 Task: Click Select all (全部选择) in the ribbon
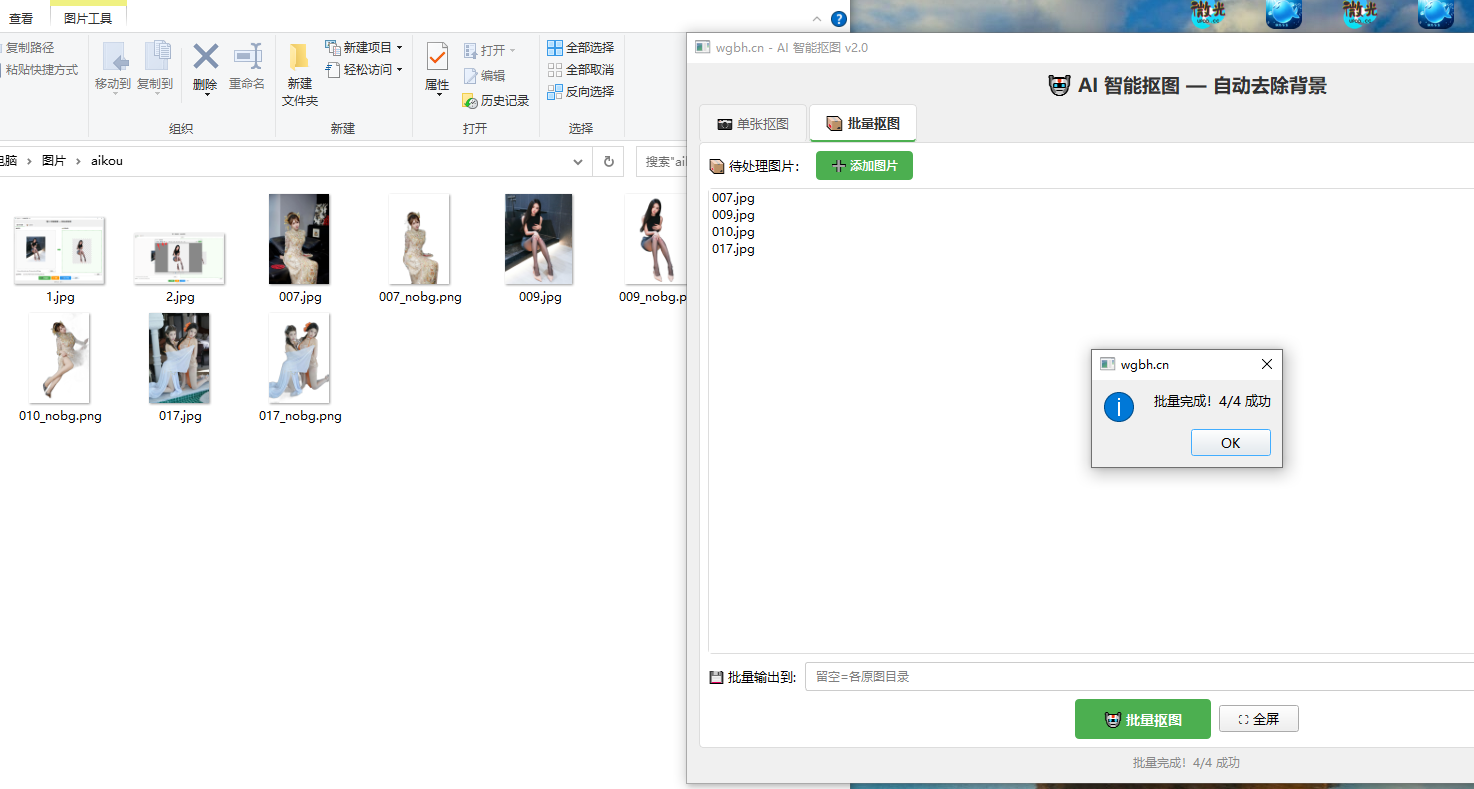point(581,47)
